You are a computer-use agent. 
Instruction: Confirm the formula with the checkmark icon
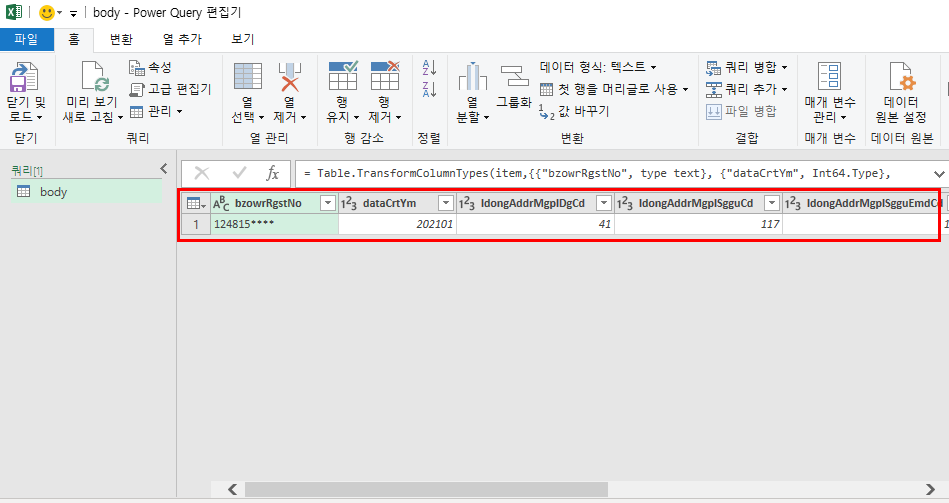(x=239, y=174)
